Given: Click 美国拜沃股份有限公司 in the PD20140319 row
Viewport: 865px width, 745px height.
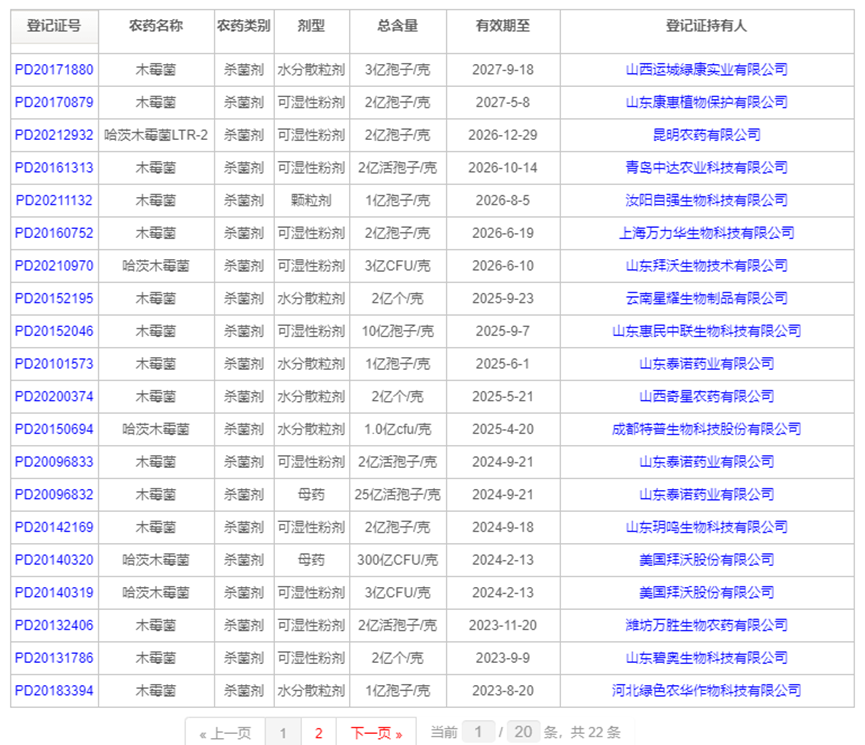Looking at the screenshot, I should [x=707, y=592].
